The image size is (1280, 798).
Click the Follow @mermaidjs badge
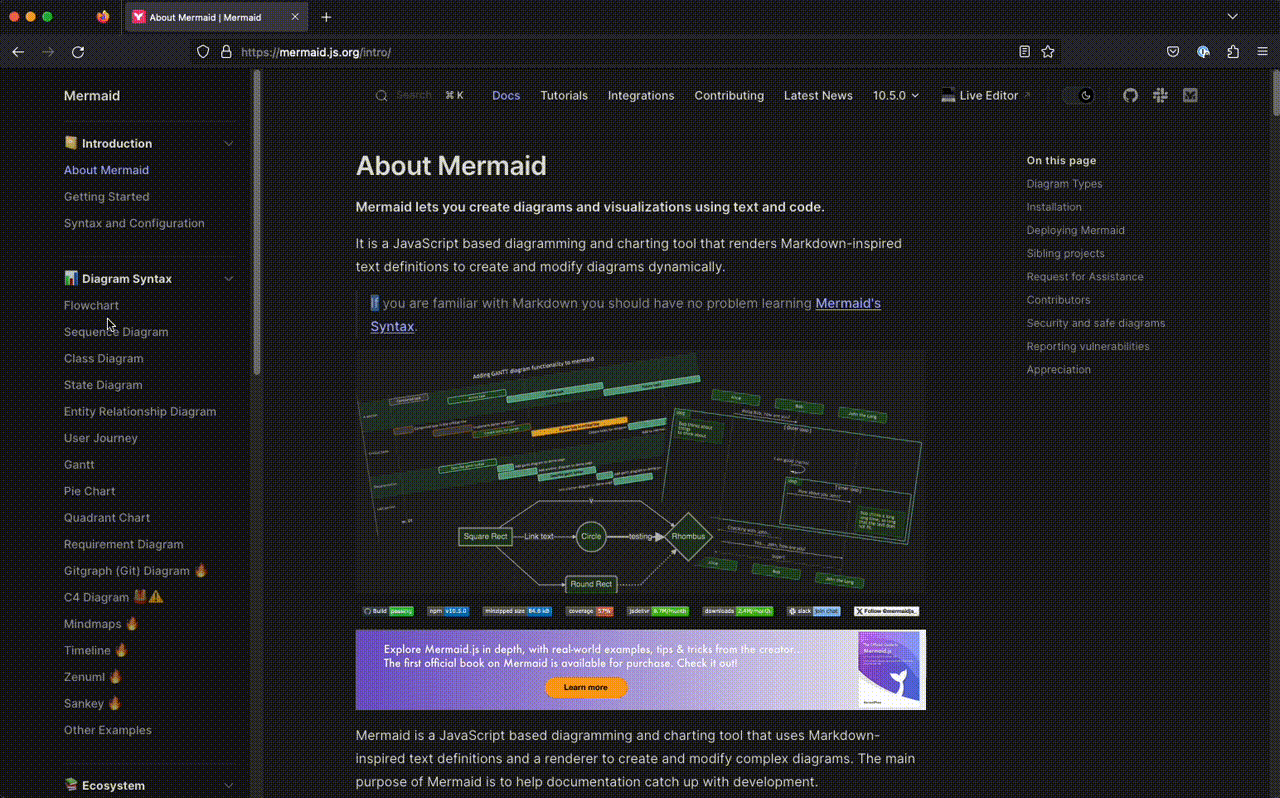(885, 611)
